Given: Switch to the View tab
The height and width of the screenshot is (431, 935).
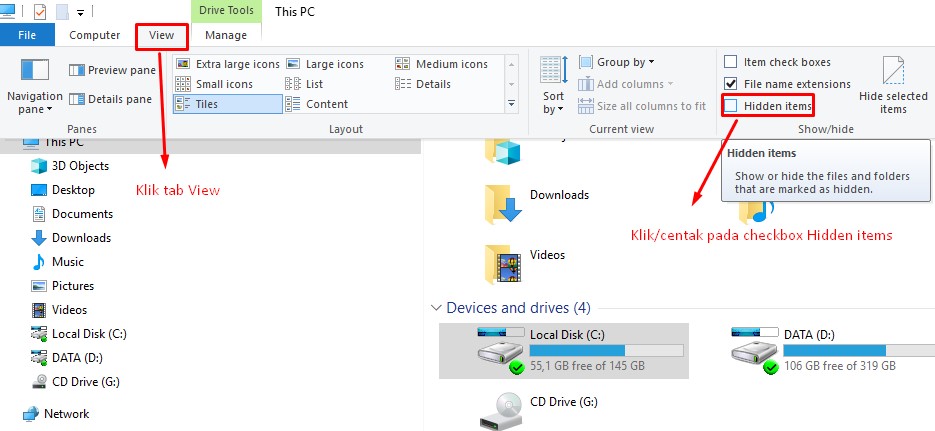Looking at the screenshot, I should pos(162,35).
